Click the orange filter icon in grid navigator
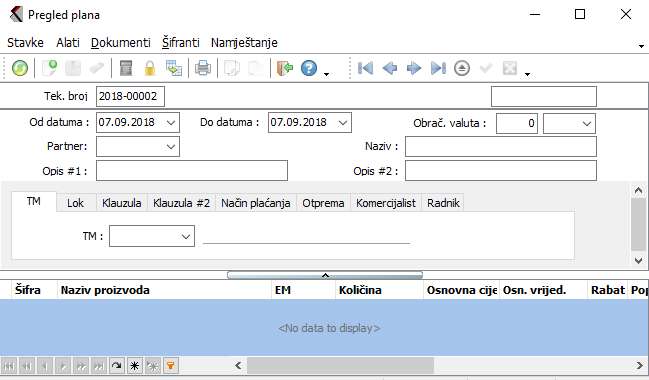The image size is (649, 380). (171, 366)
